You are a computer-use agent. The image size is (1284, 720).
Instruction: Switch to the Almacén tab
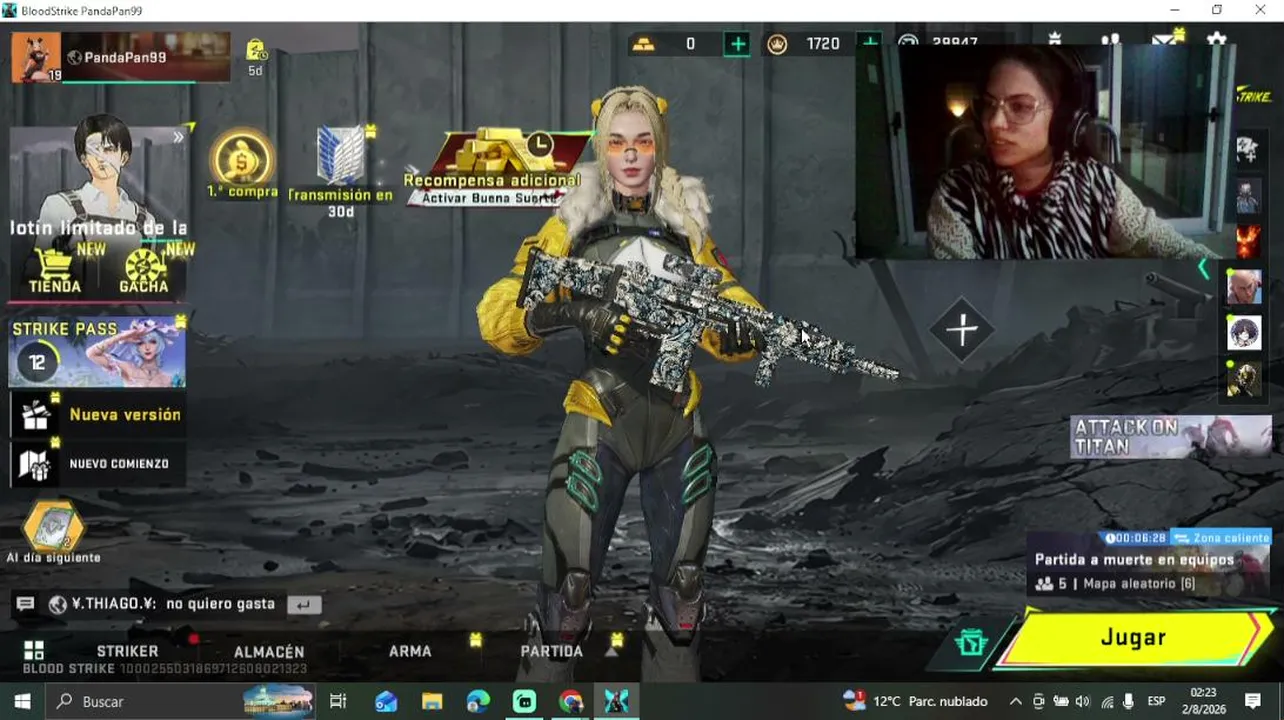pyautogui.click(x=269, y=652)
